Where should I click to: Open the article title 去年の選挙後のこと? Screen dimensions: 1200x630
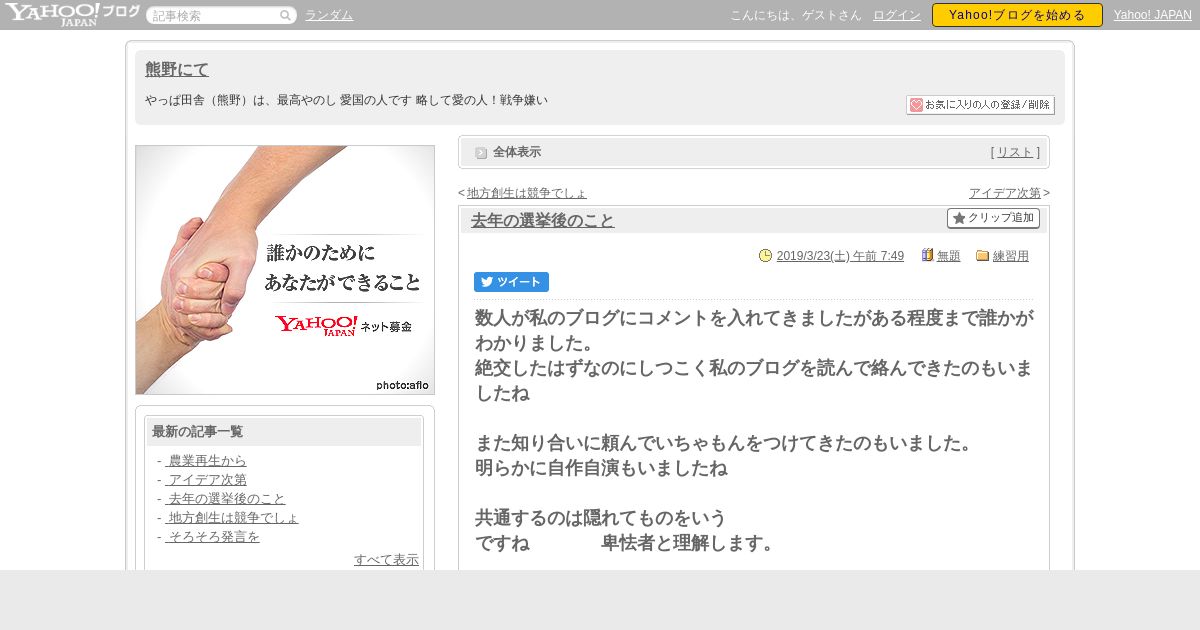[542, 220]
